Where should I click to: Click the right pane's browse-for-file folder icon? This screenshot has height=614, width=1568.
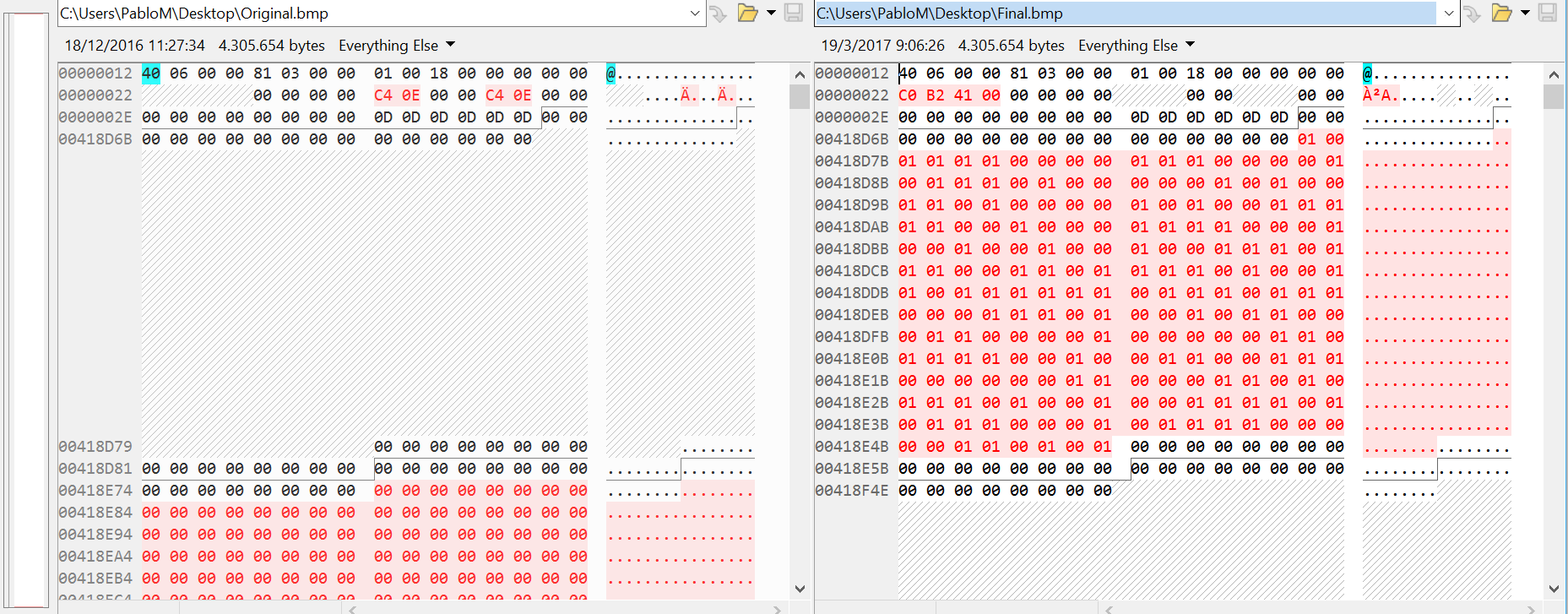[1501, 13]
